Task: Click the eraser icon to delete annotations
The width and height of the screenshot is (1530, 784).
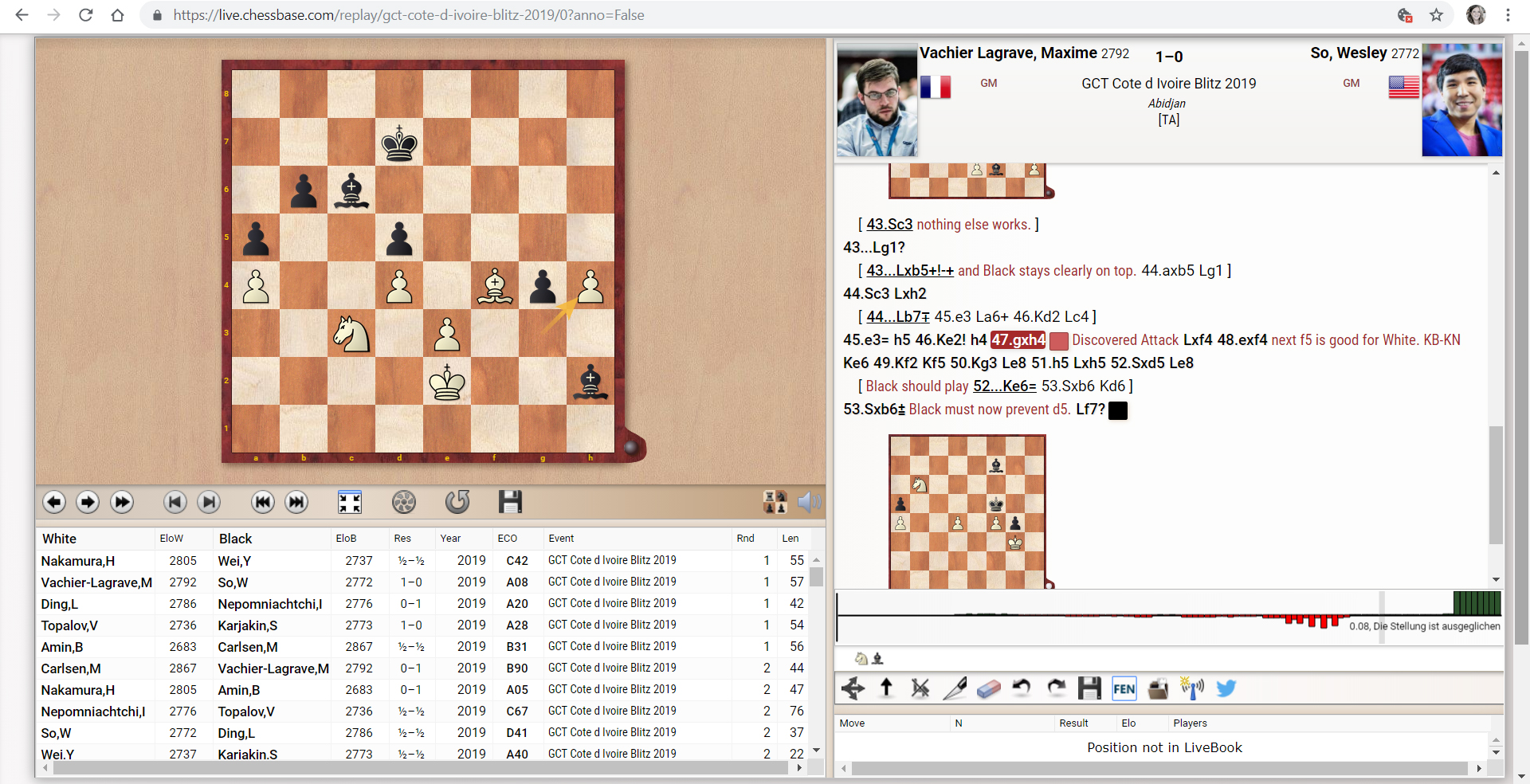Action: pyautogui.click(x=988, y=689)
